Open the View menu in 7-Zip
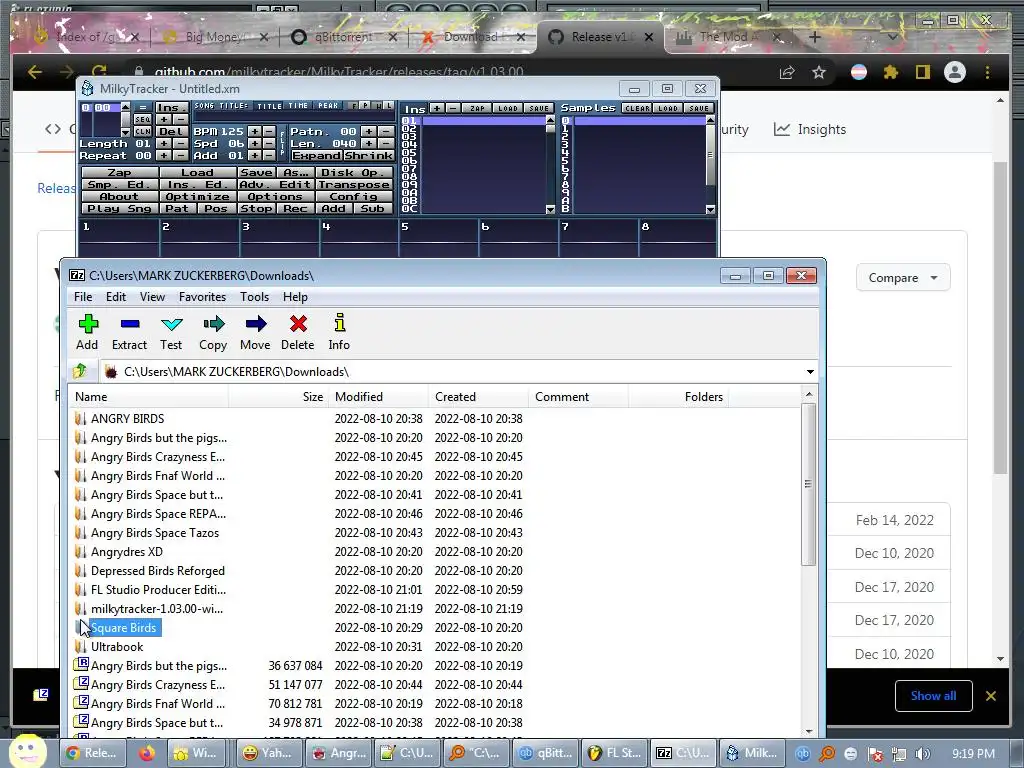 pyautogui.click(x=152, y=296)
